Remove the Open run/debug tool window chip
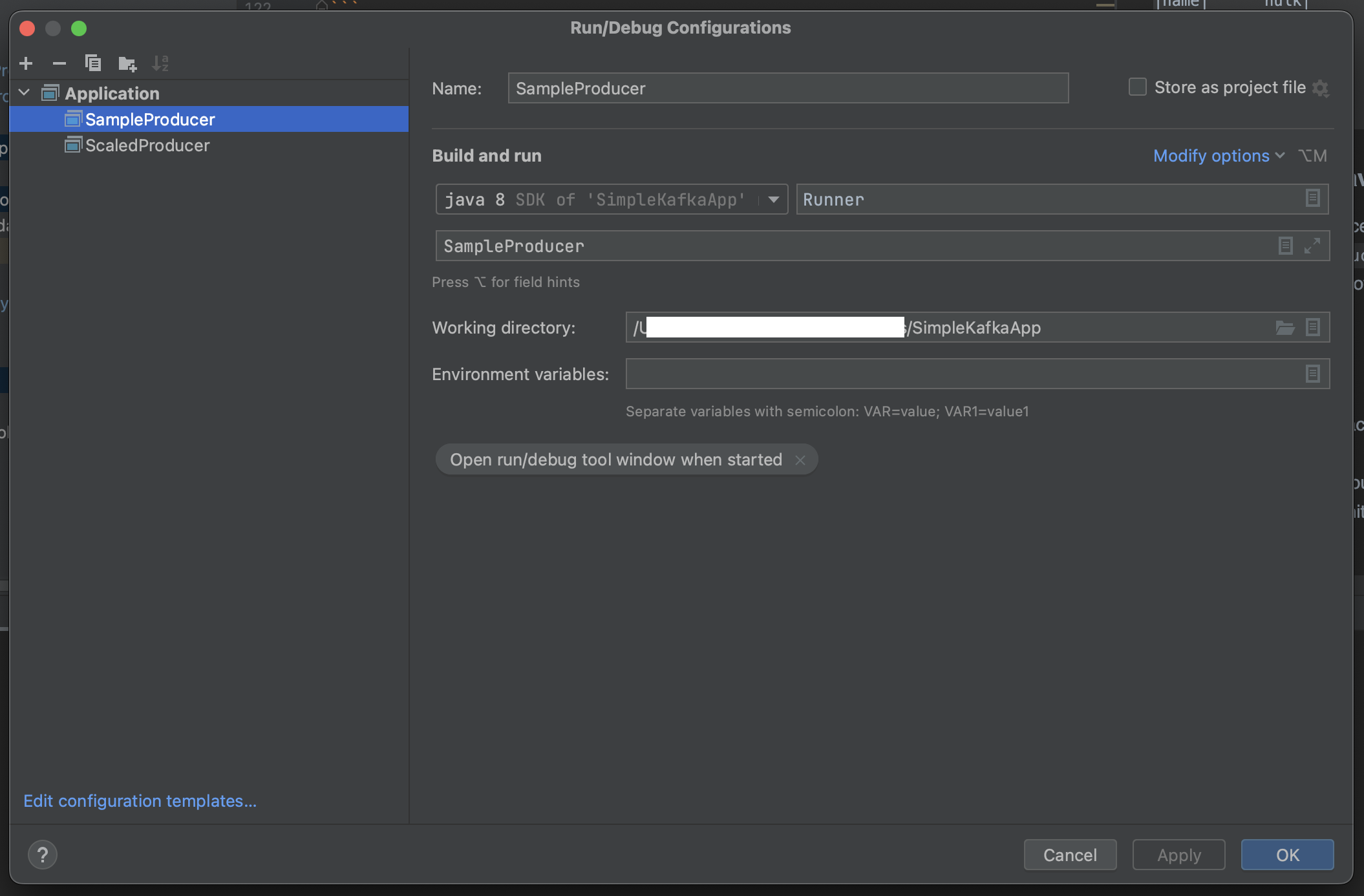This screenshot has height=896, width=1364. point(800,460)
